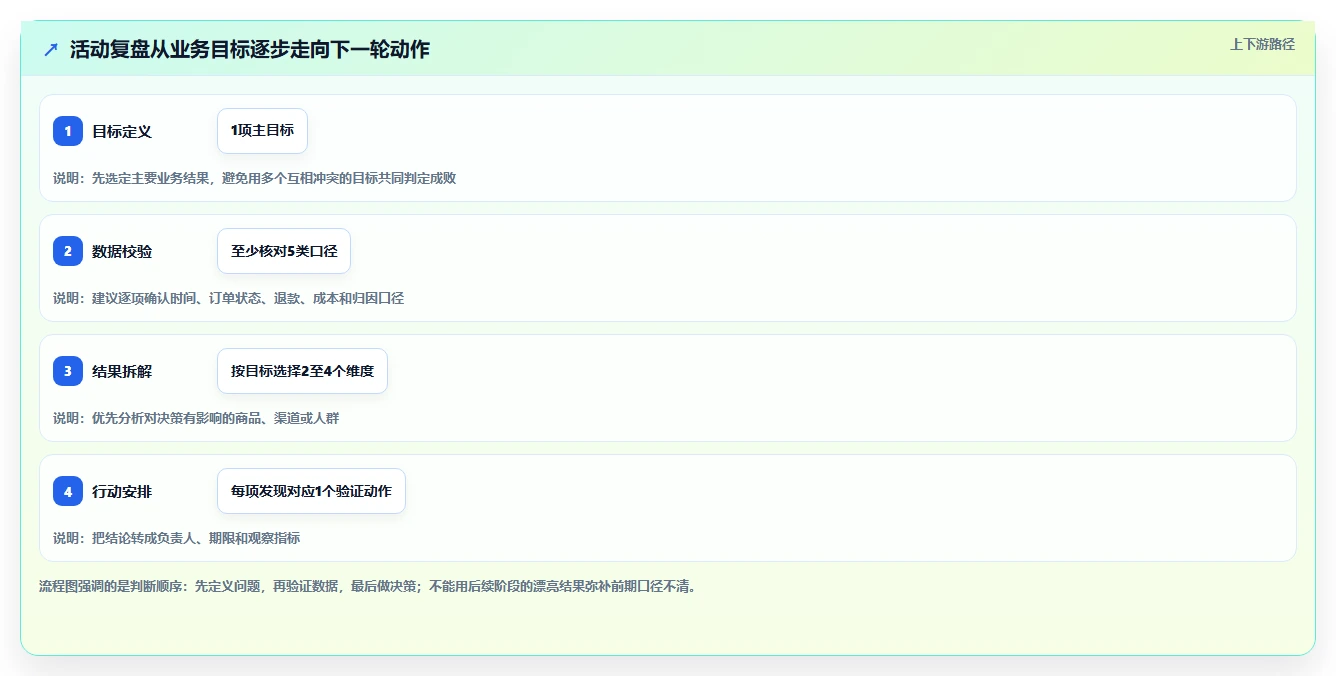Click the 上下游路径 label
The image size is (1336, 676).
[1262, 44]
